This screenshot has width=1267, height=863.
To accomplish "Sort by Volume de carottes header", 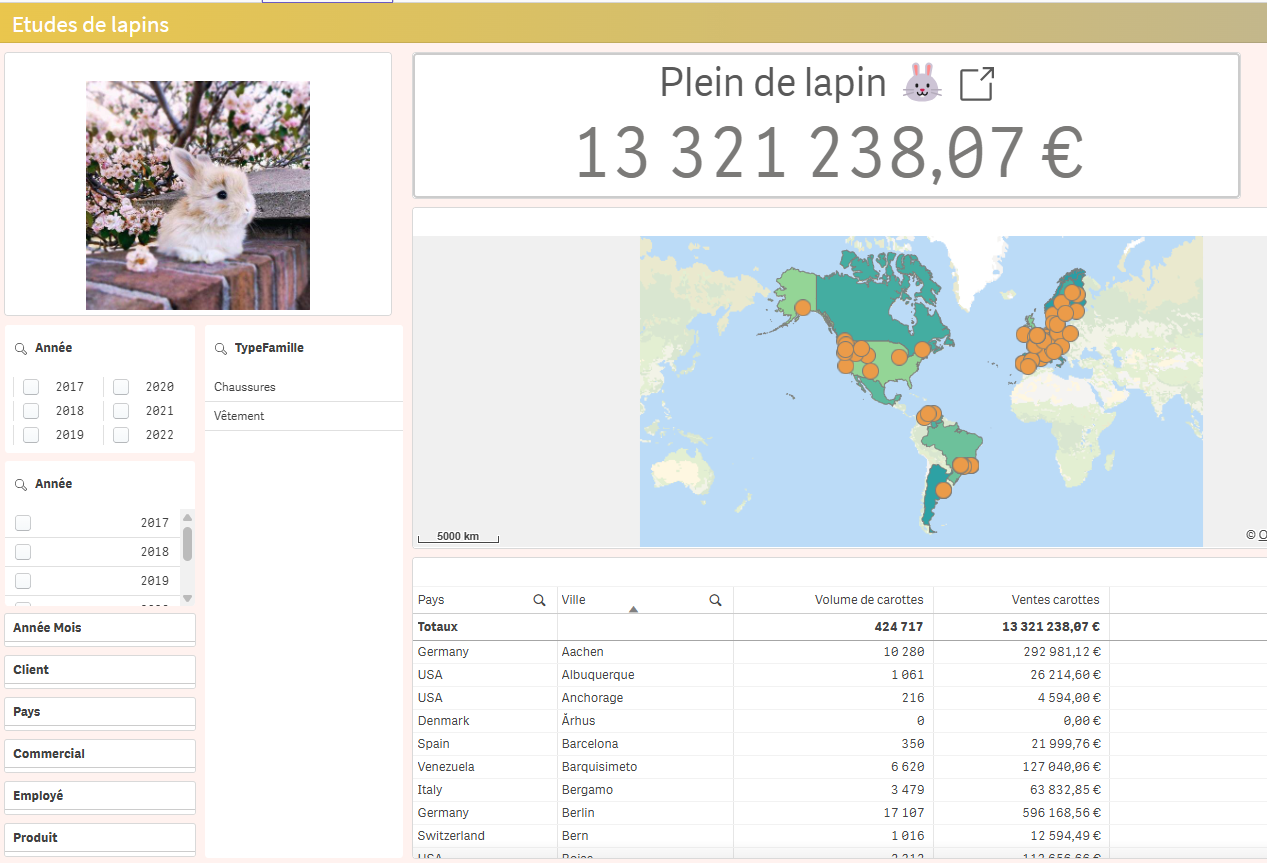I will [869, 600].
